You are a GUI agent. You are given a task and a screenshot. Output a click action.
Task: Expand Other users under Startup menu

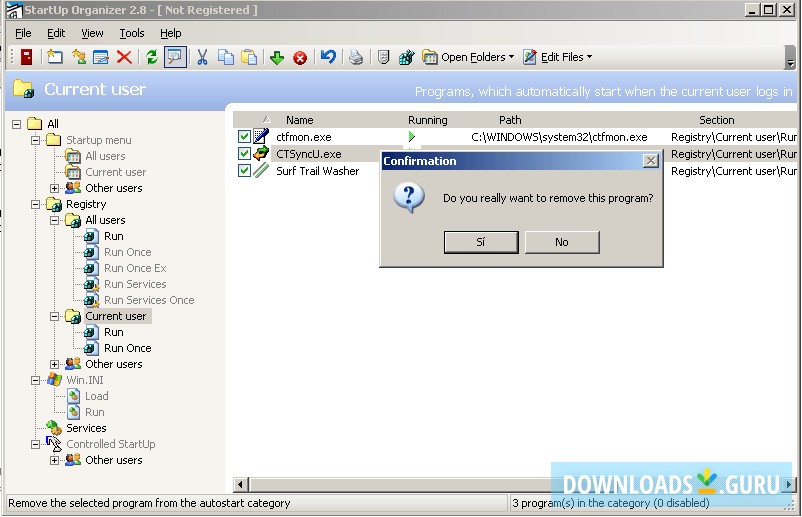click(54, 188)
